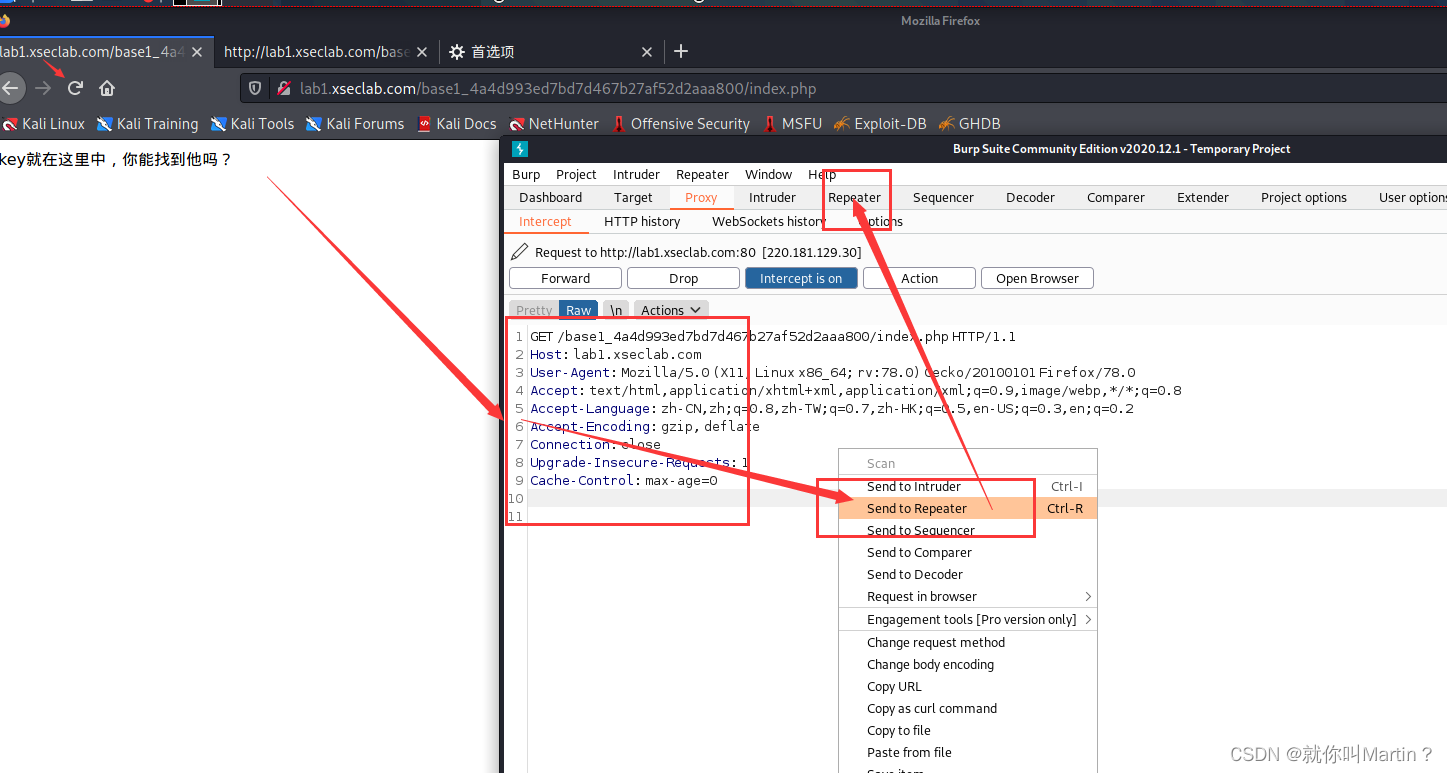Click the Action button

(919, 278)
